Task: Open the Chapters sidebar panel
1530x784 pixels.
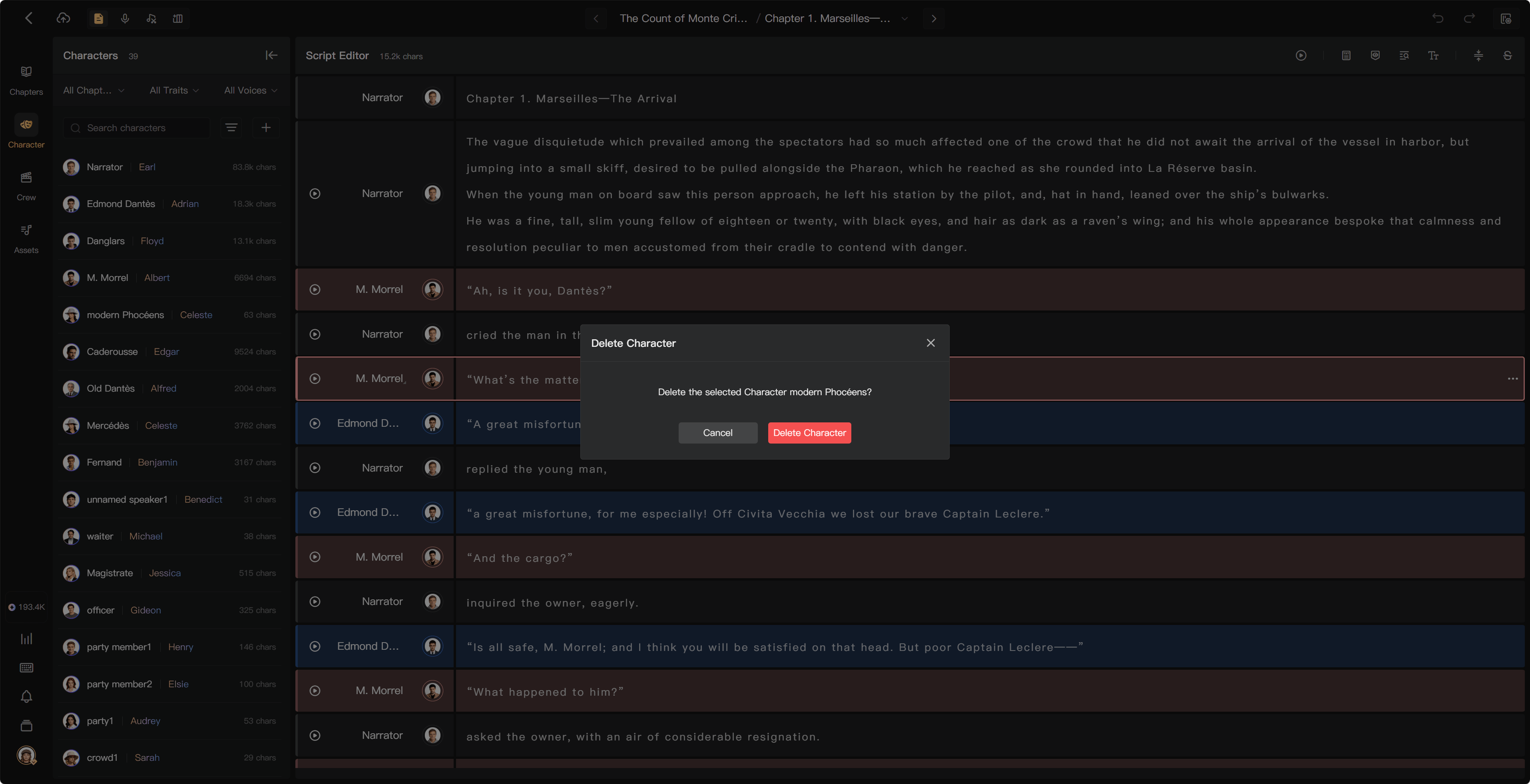Action: click(x=26, y=80)
